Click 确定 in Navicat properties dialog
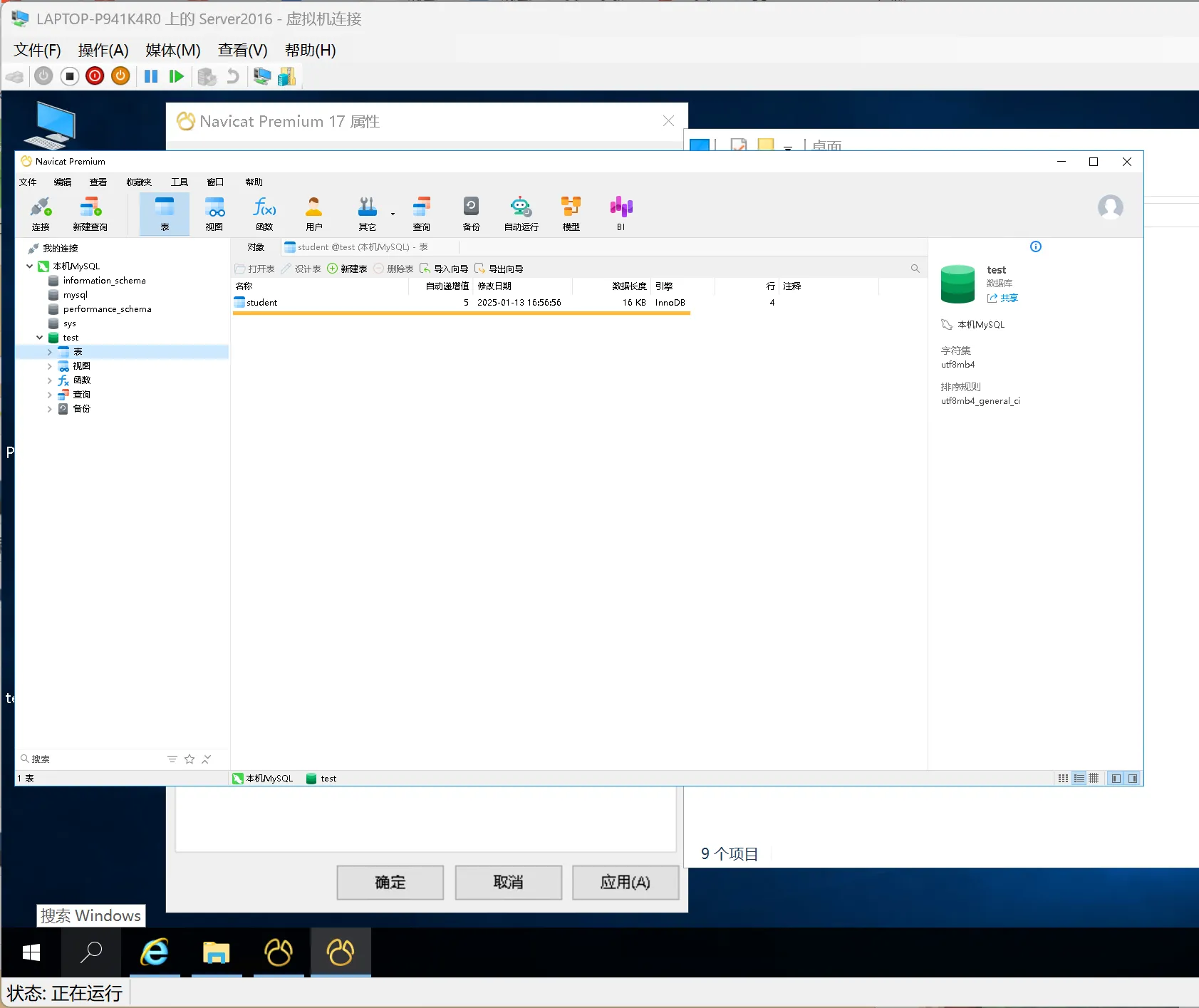The width and height of the screenshot is (1199, 1008). tap(390, 883)
